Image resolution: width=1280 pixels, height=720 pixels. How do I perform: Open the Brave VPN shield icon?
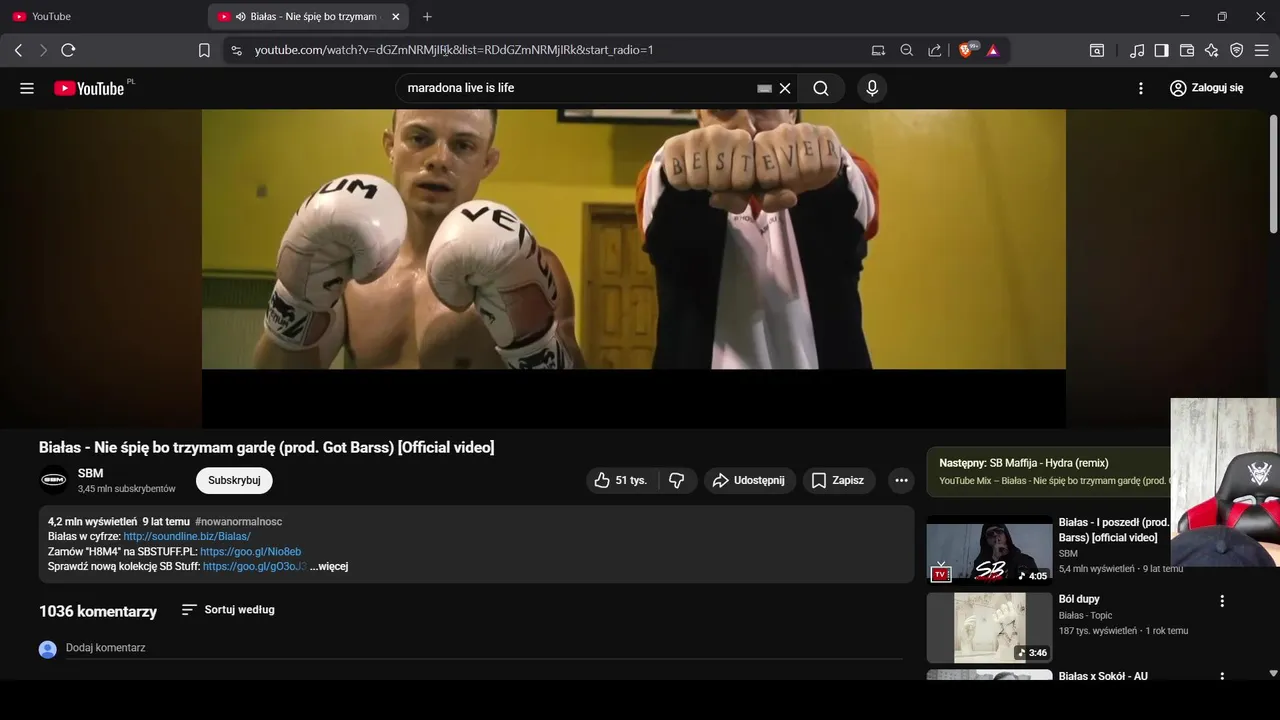pos(1237,50)
